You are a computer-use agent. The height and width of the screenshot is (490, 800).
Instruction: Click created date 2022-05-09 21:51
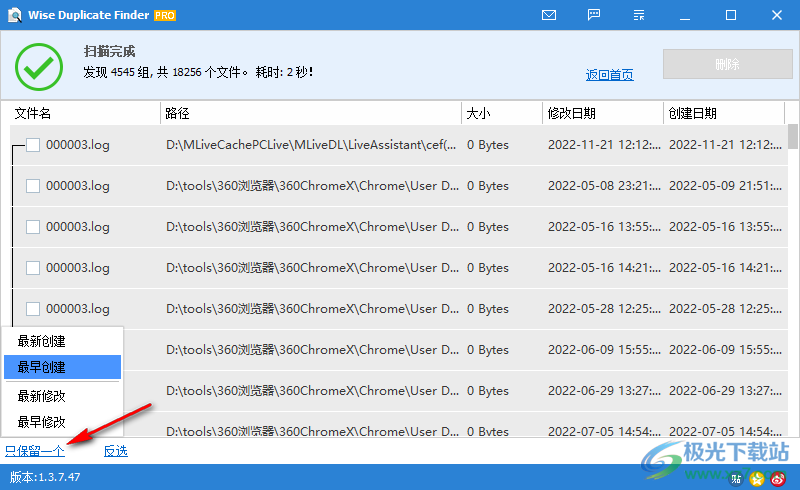click(x=725, y=186)
